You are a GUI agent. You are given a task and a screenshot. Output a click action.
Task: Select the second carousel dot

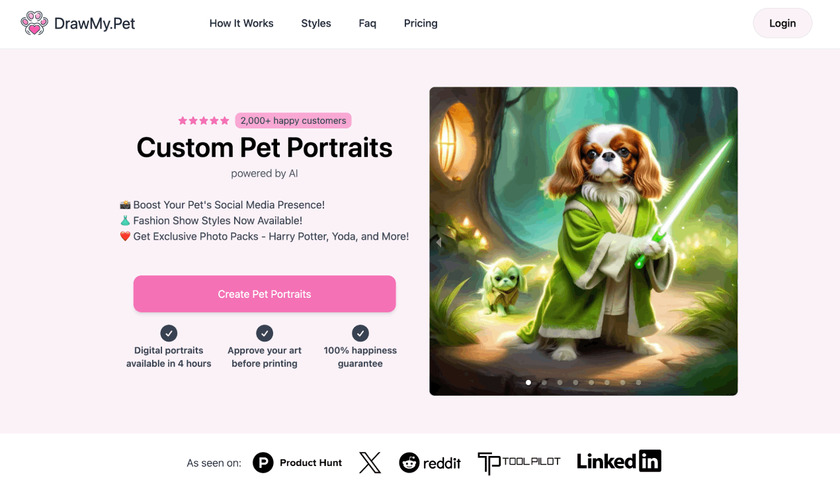(544, 382)
